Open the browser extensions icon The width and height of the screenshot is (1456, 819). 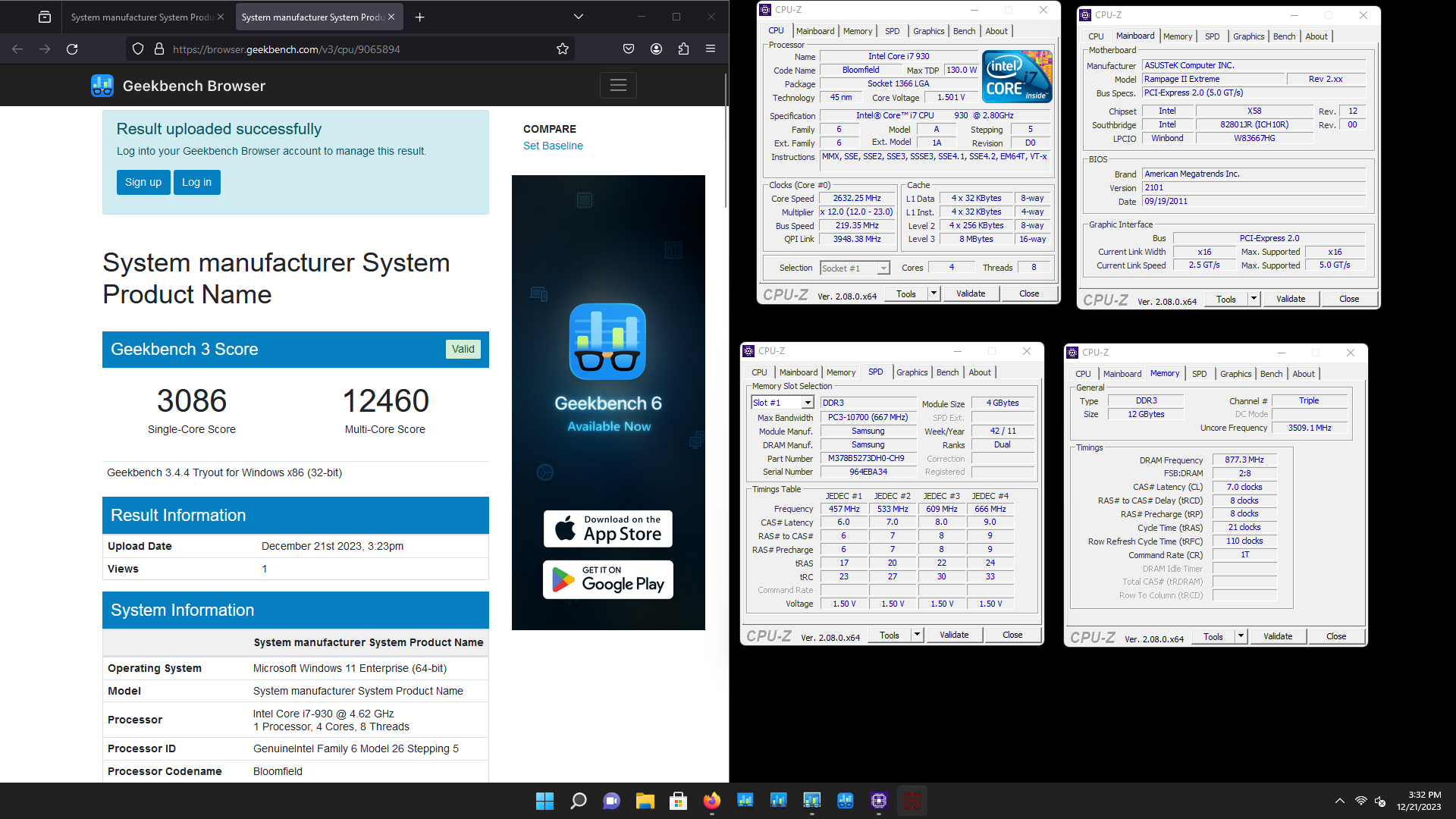(683, 49)
